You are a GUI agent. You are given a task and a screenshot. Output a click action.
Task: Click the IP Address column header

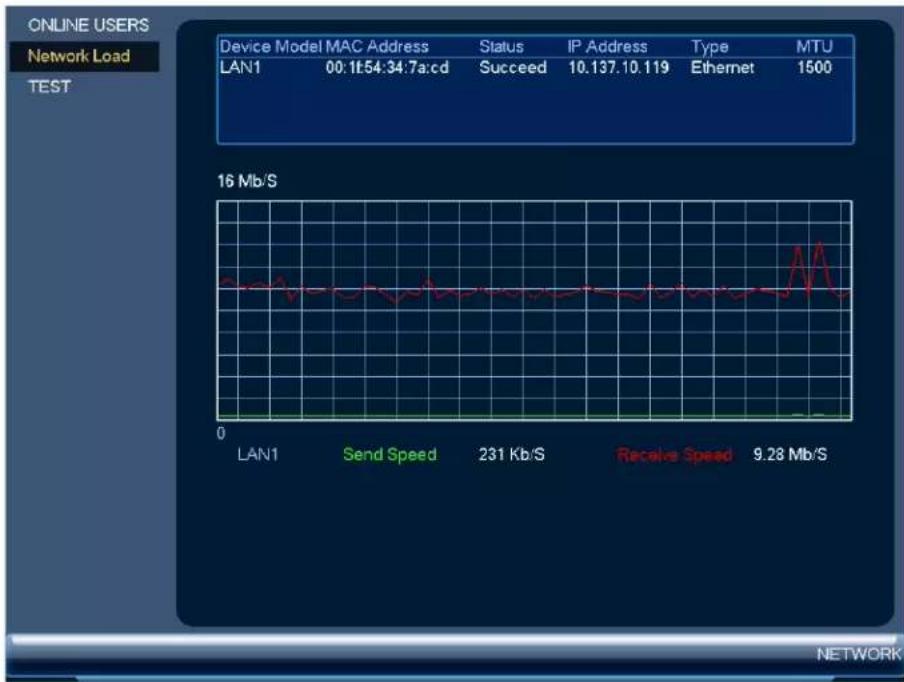(607, 47)
